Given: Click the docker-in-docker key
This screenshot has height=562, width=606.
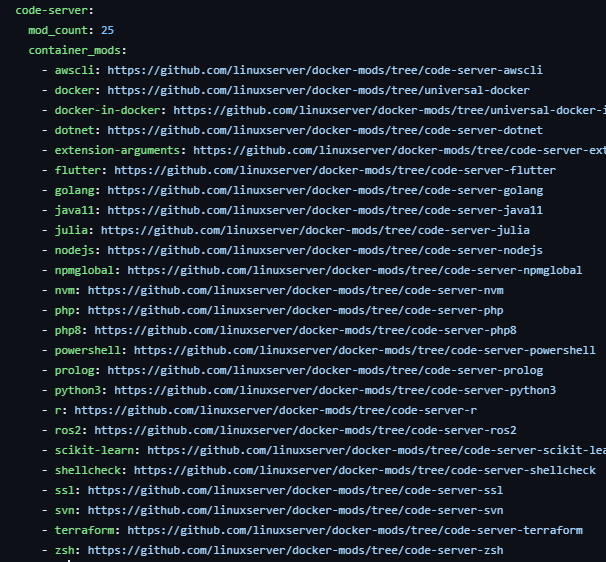Looking at the screenshot, I should (107, 111).
